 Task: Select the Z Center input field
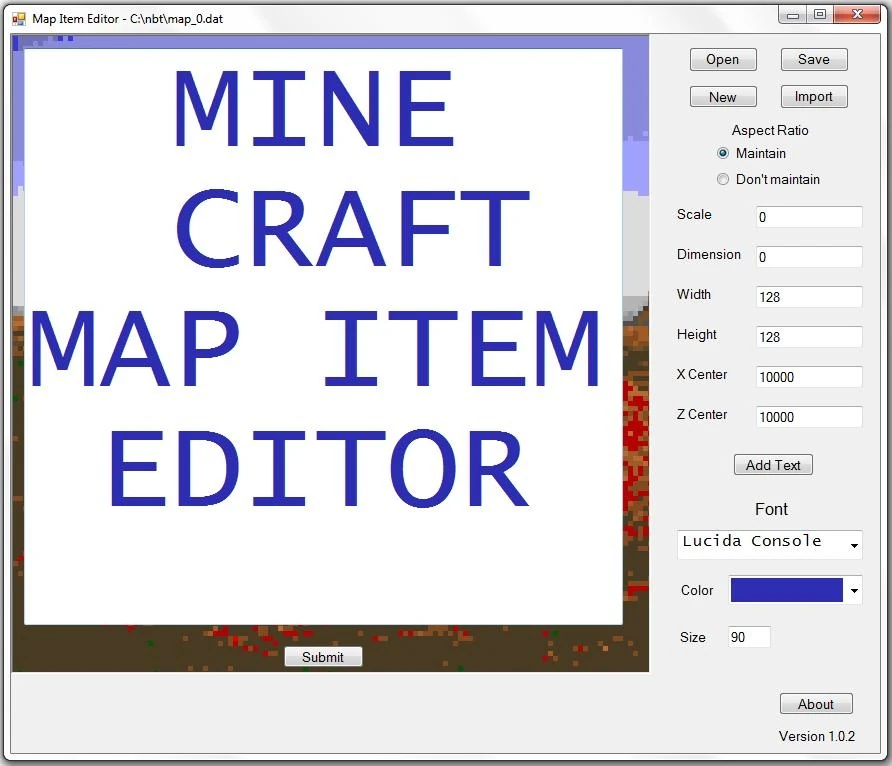pos(808,417)
